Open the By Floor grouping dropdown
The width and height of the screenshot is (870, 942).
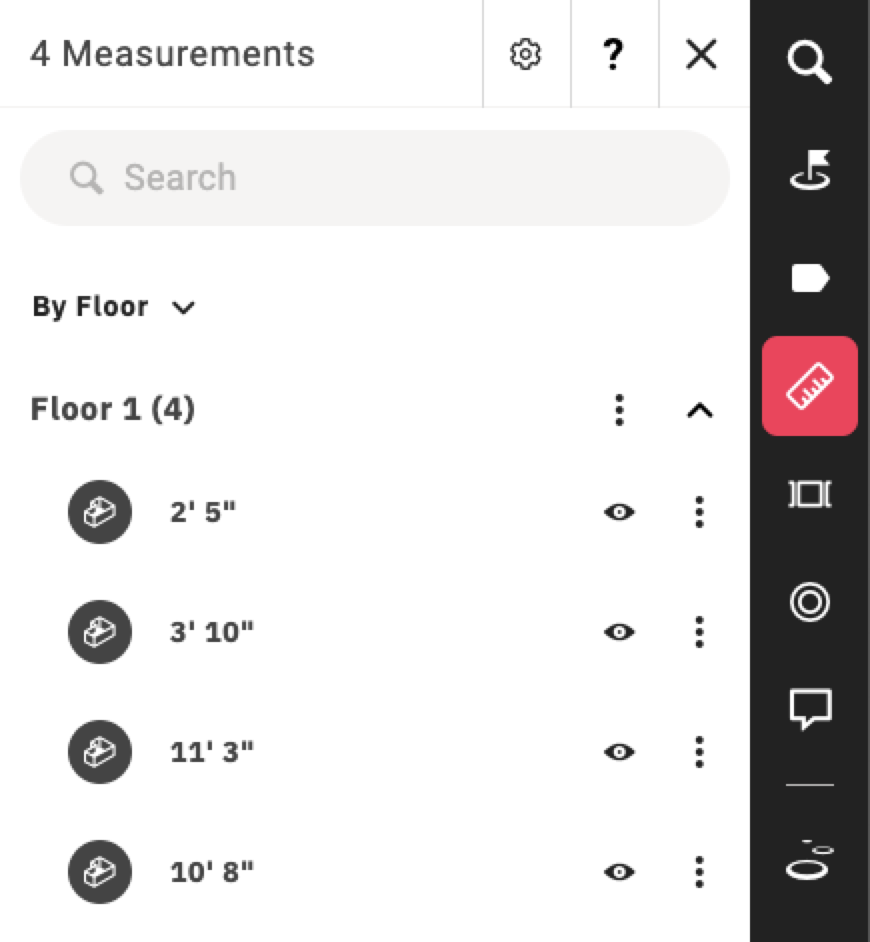pos(114,307)
